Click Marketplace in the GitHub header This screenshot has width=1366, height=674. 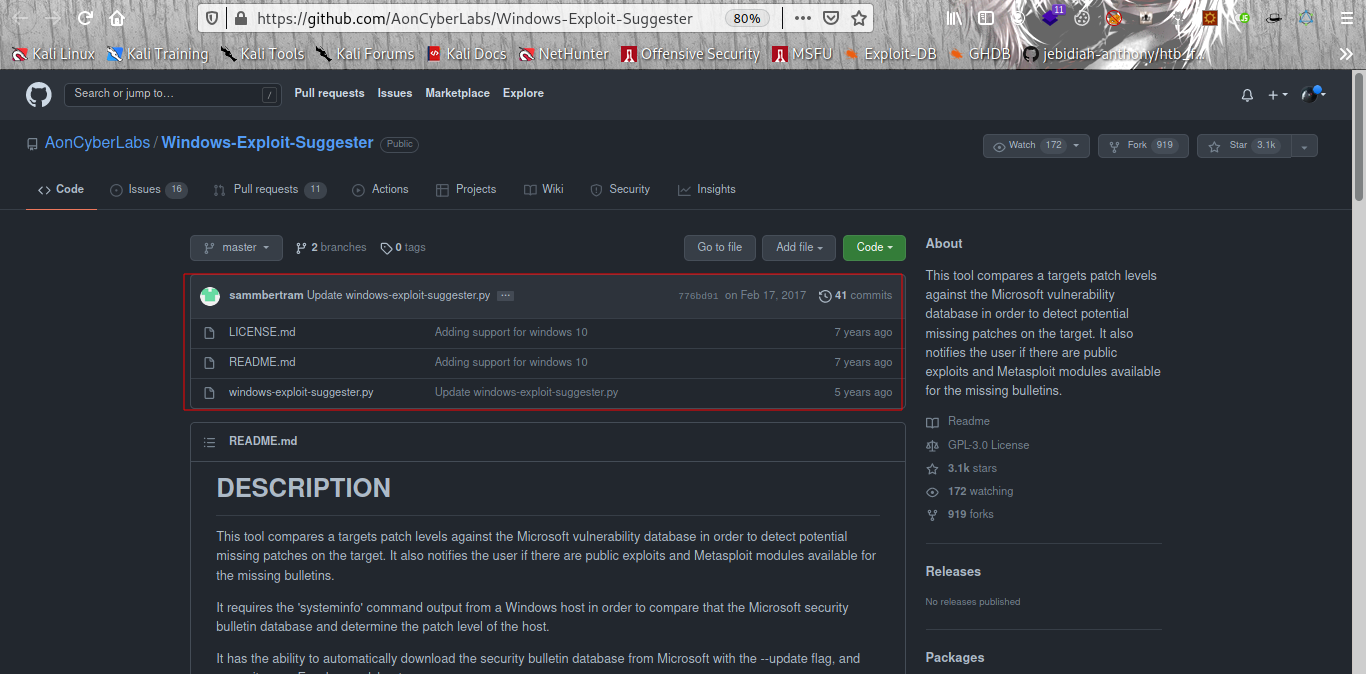pos(457,93)
